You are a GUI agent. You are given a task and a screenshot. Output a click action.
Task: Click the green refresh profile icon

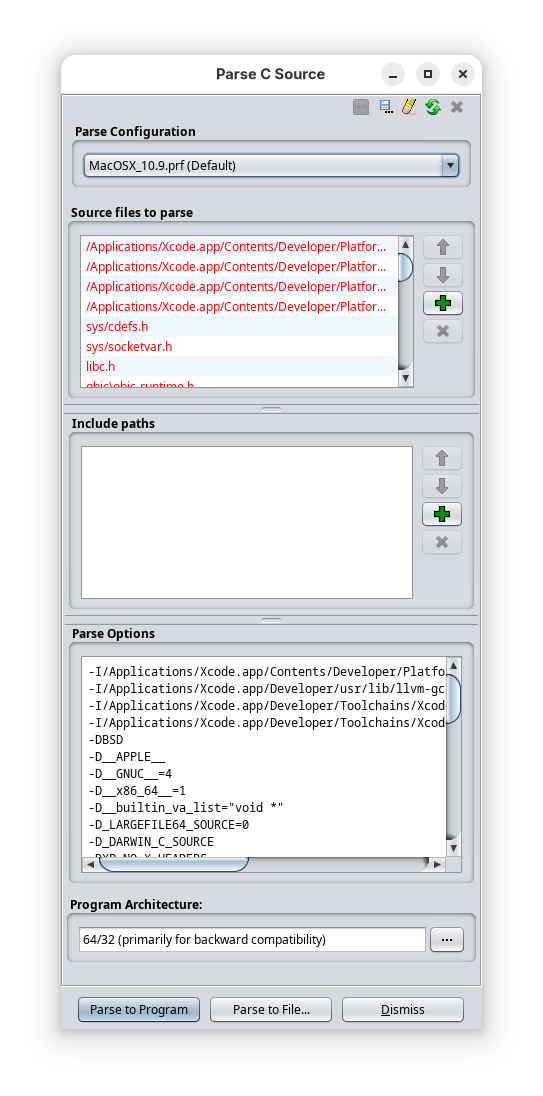pyautogui.click(x=433, y=107)
